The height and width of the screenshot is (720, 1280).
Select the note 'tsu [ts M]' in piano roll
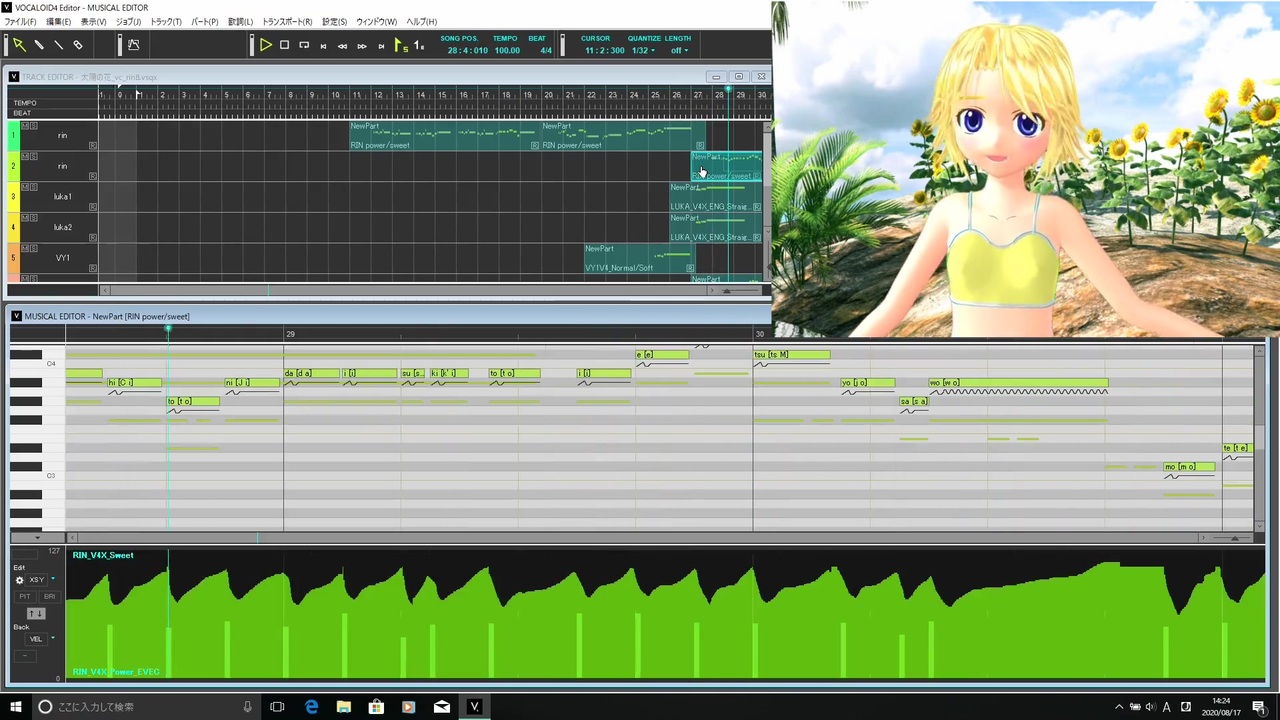[x=792, y=355]
